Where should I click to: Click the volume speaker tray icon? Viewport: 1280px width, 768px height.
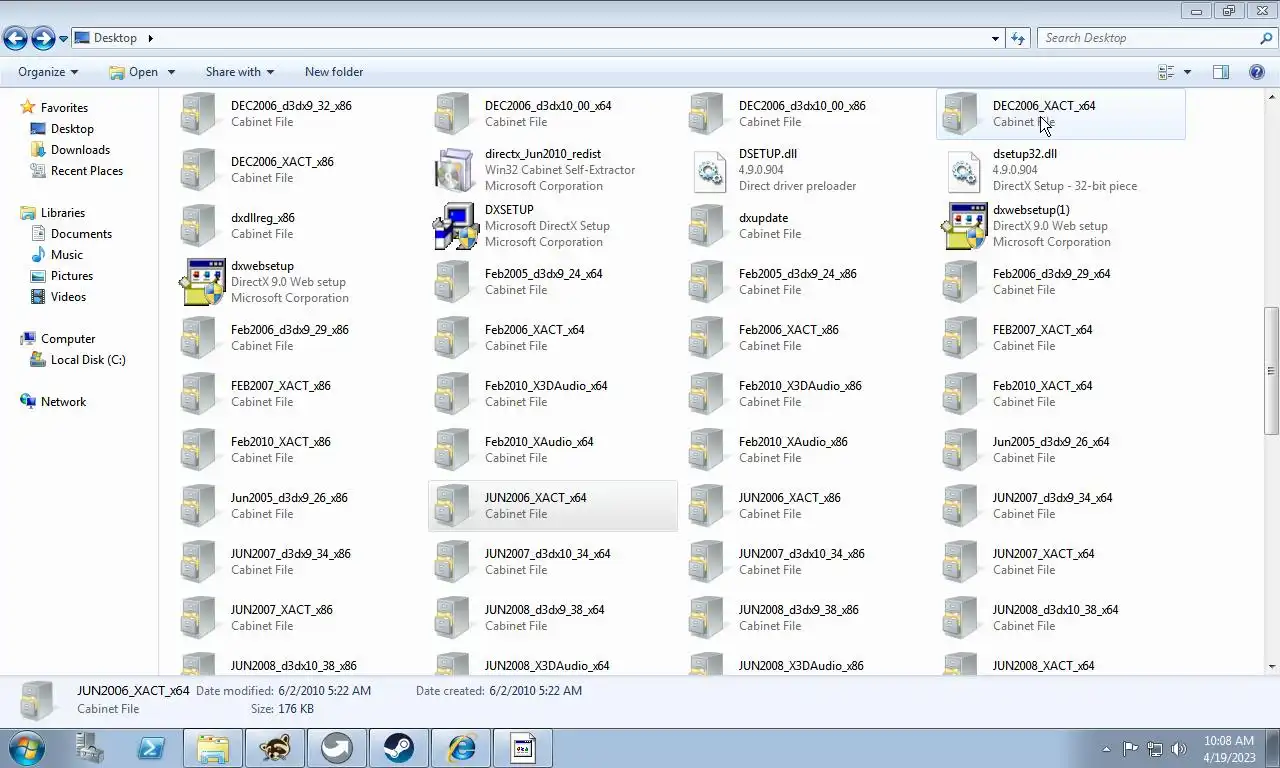(1179, 748)
